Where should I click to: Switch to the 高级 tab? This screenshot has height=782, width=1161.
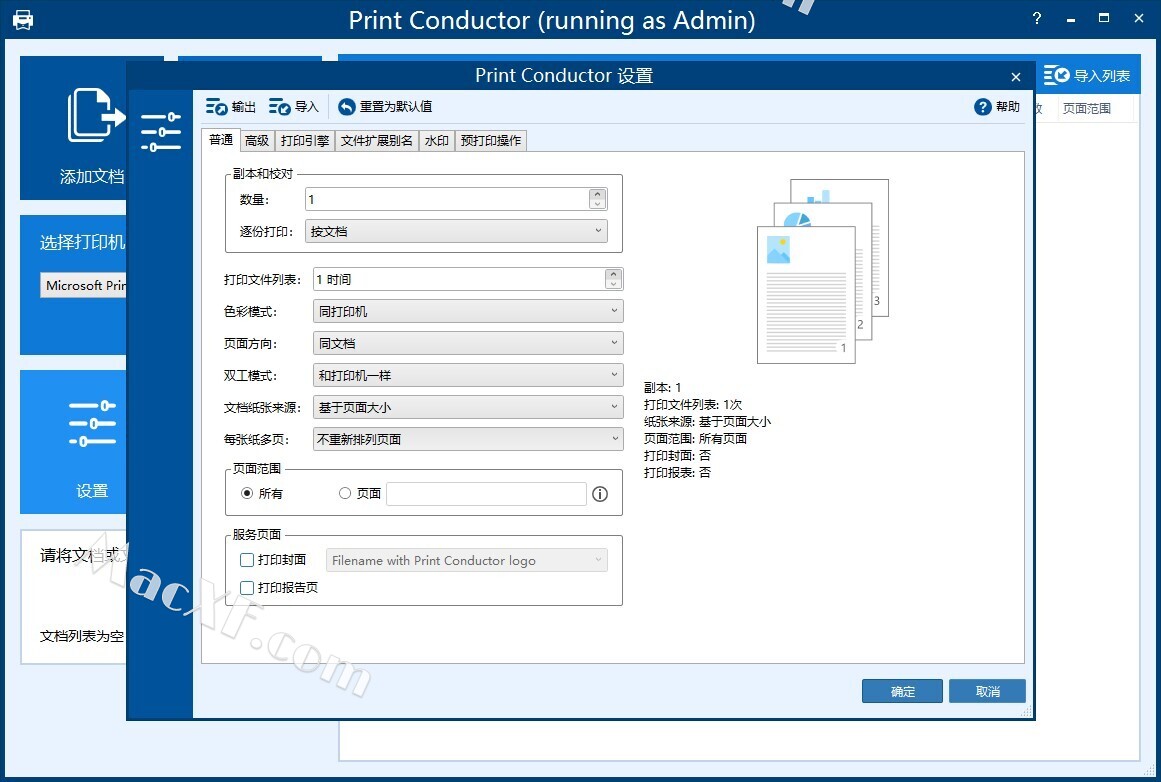(x=257, y=141)
